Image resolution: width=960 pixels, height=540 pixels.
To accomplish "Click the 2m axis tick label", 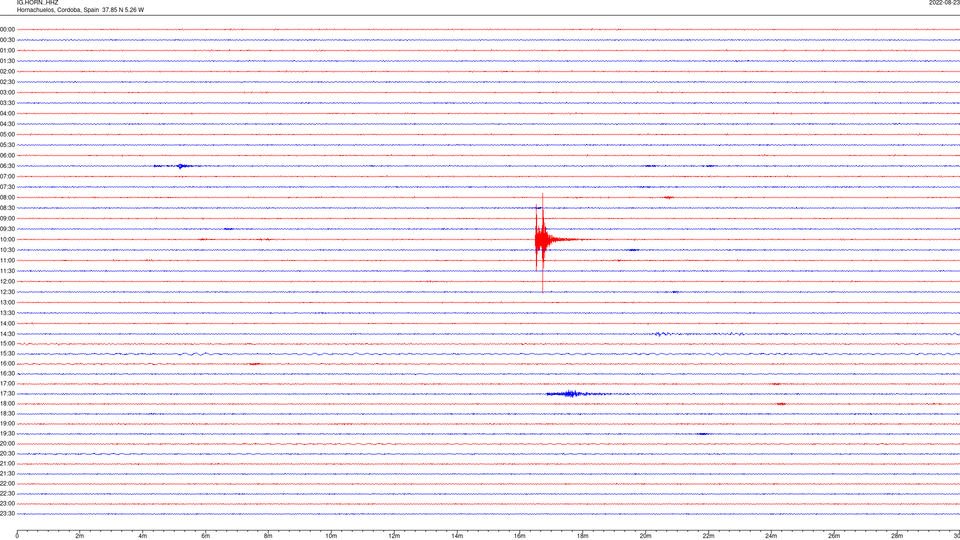I will point(80,536).
